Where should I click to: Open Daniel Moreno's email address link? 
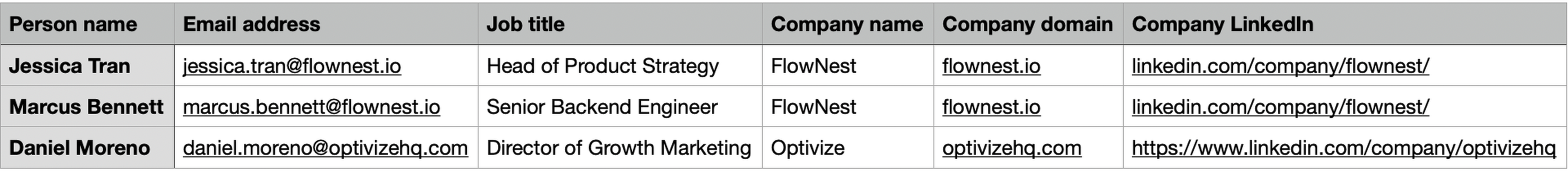(x=325, y=147)
